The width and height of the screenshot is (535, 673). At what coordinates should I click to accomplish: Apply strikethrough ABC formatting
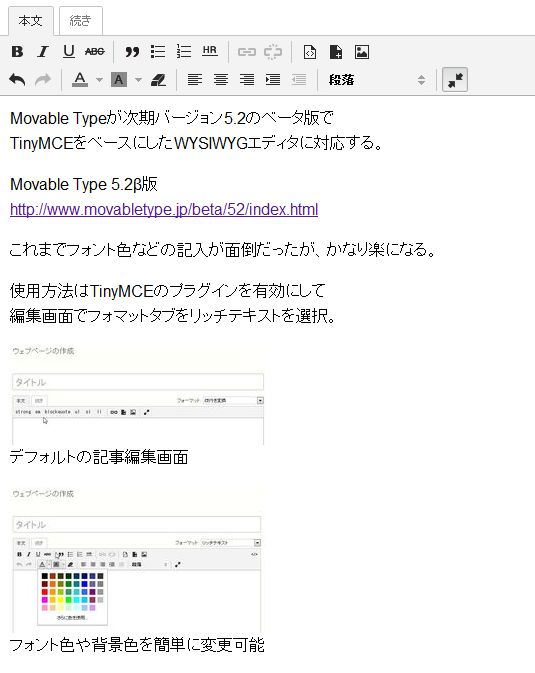tap(94, 52)
